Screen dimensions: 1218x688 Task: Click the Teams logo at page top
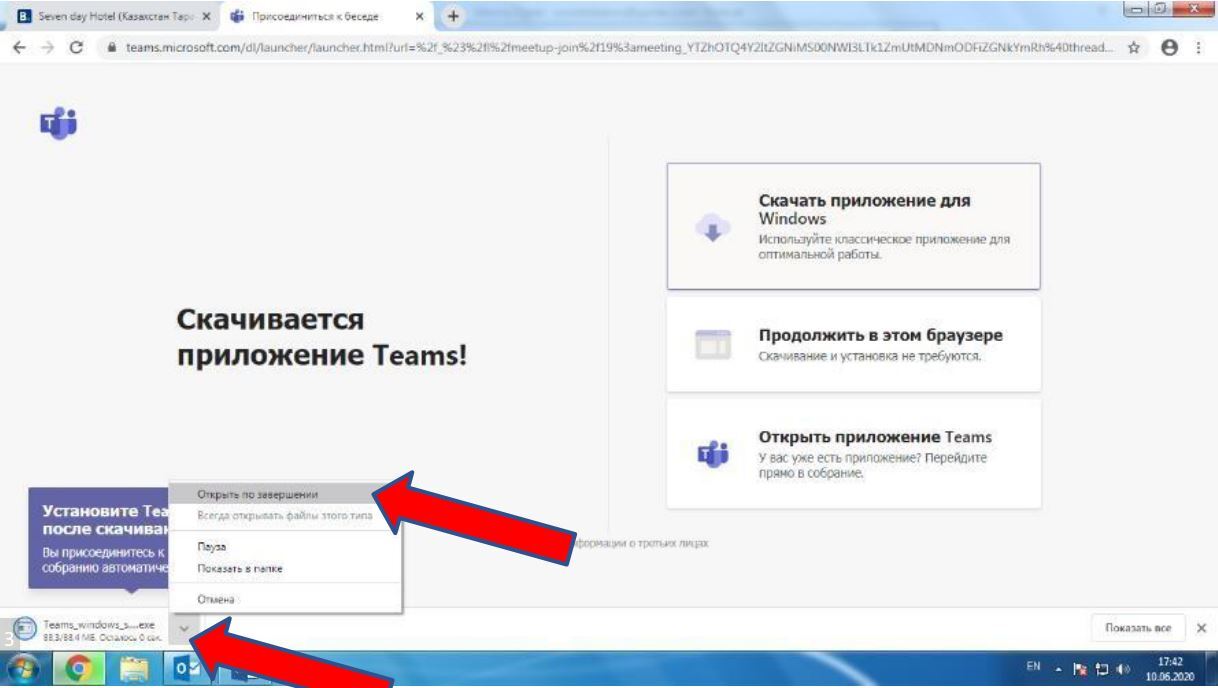tap(58, 123)
